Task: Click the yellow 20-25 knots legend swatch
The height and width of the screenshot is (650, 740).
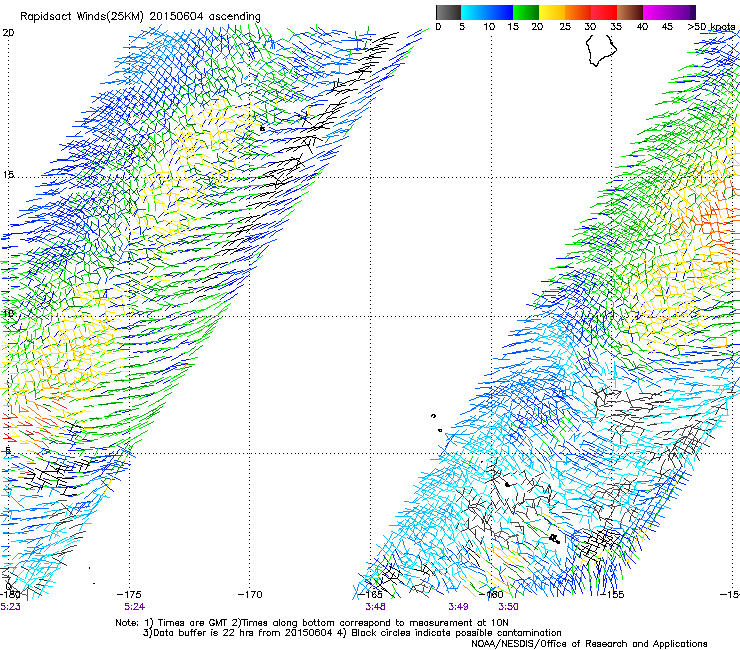Action: (x=552, y=12)
